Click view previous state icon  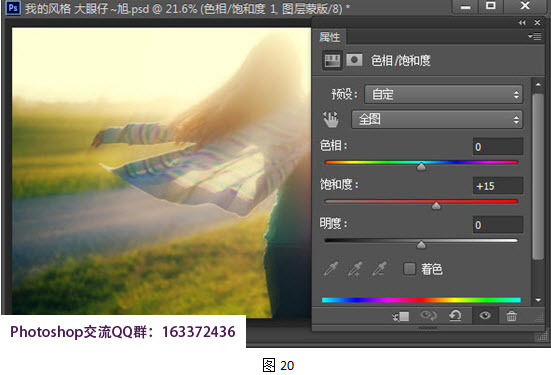coord(428,316)
